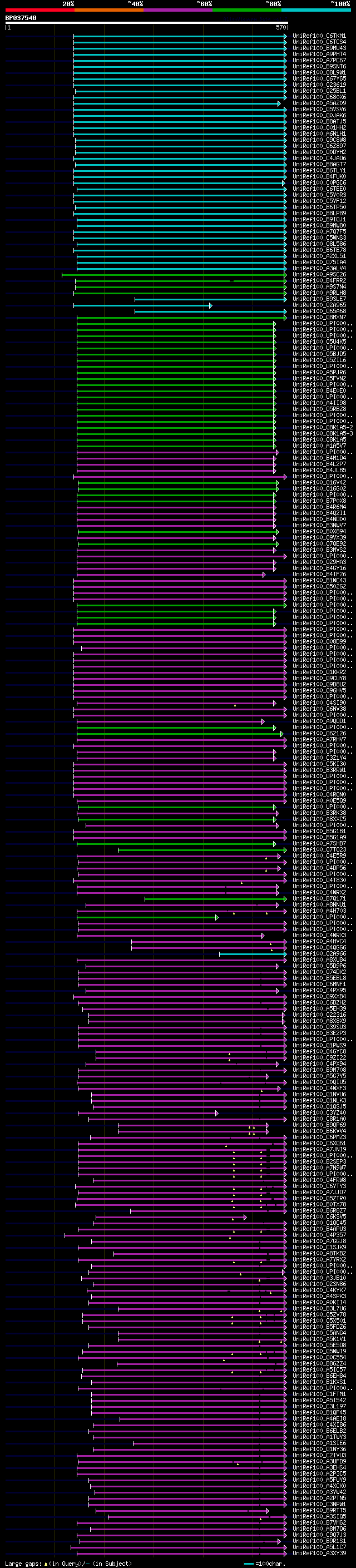Select the UniRef100_A5AZ09 hit label
The height and width of the screenshot is (1568, 356).
[319, 103]
